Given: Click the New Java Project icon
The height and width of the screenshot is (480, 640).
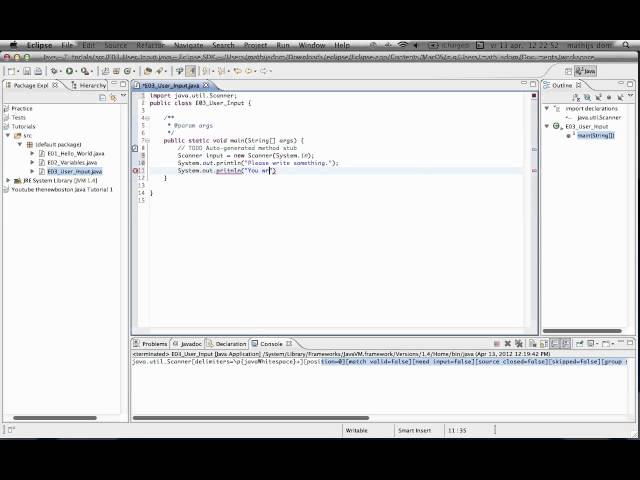Looking at the screenshot, I should click(105, 71).
